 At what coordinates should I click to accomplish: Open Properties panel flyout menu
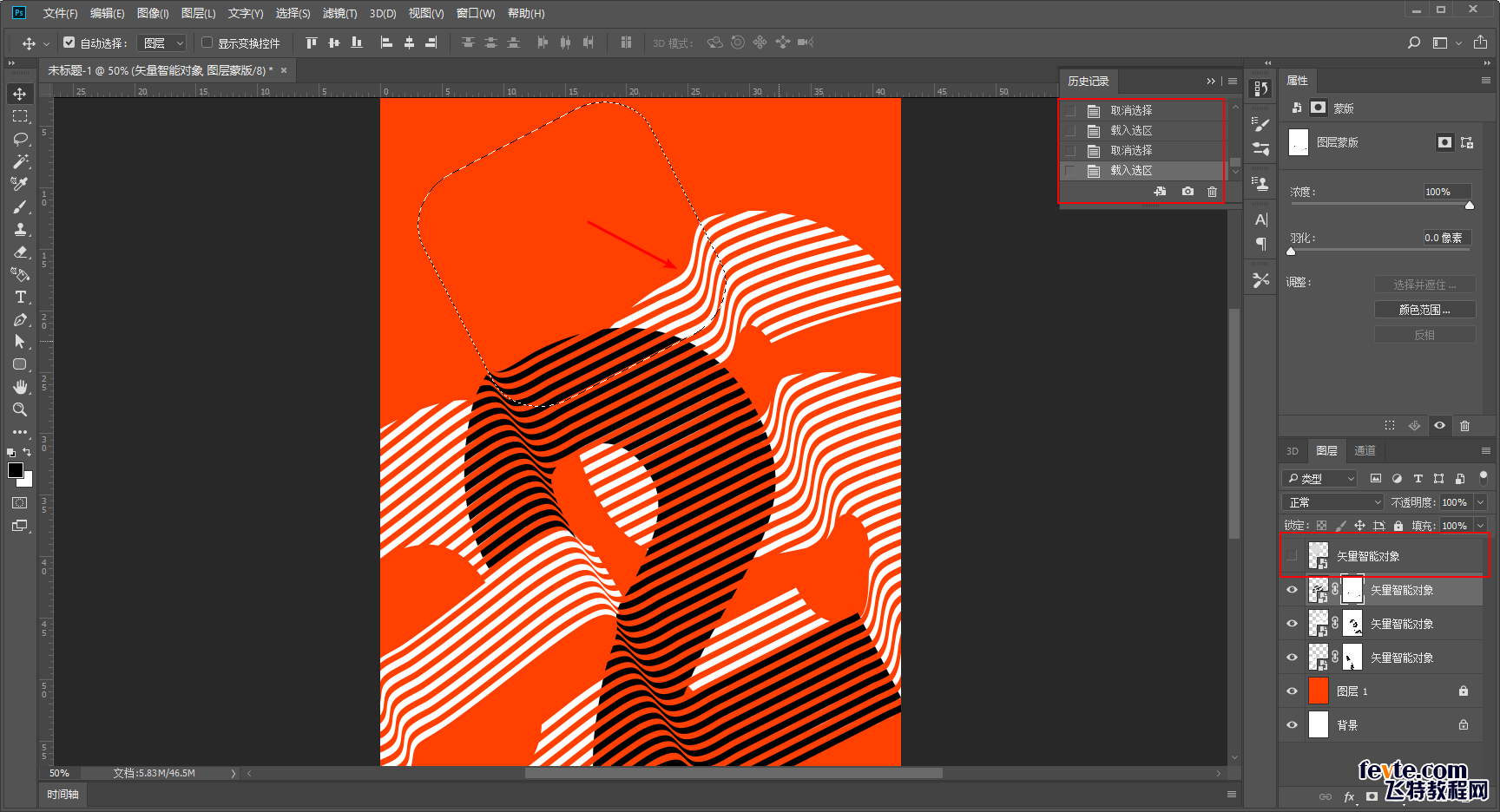(x=1485, y=81)
